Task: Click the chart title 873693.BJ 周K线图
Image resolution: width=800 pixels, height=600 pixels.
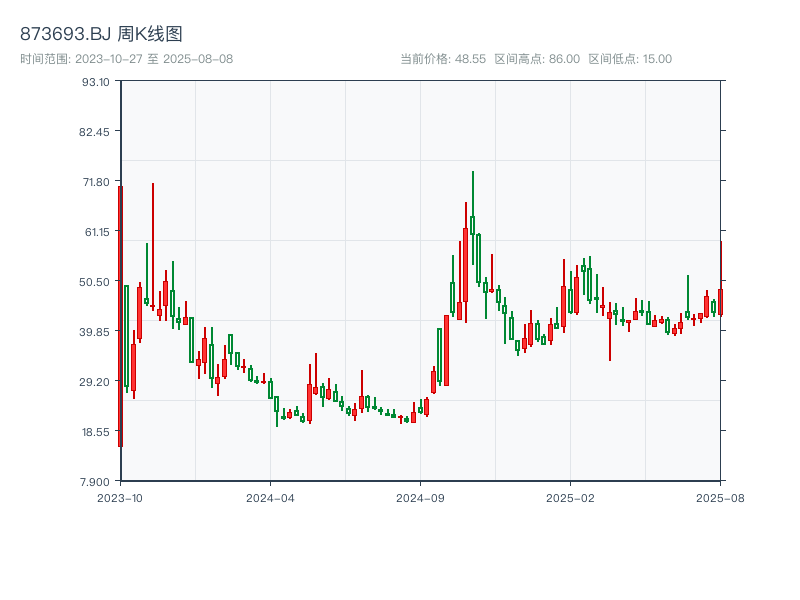Action: point(101,34)
